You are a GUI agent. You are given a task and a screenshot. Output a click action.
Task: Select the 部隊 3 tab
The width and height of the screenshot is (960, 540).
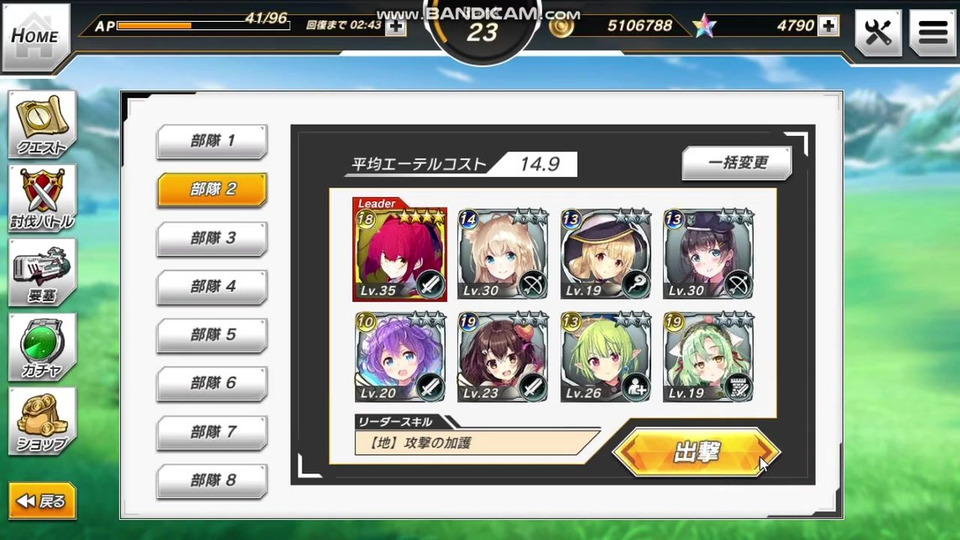click(x=212, y=238)
